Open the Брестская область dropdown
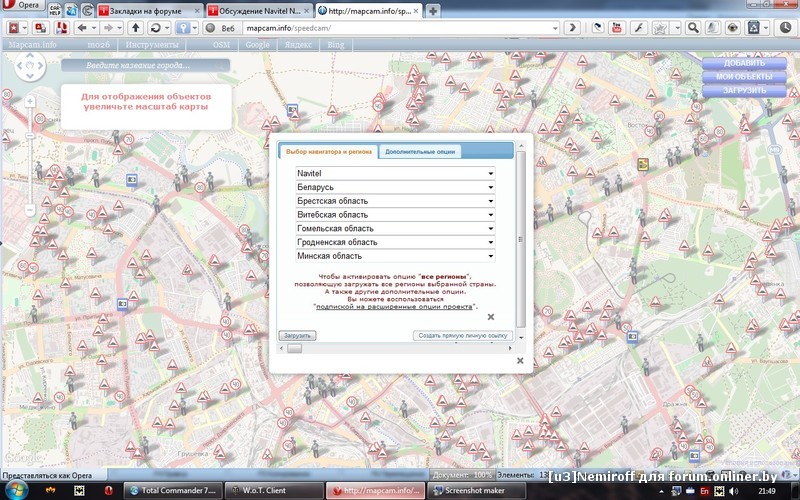 point(395,201)
